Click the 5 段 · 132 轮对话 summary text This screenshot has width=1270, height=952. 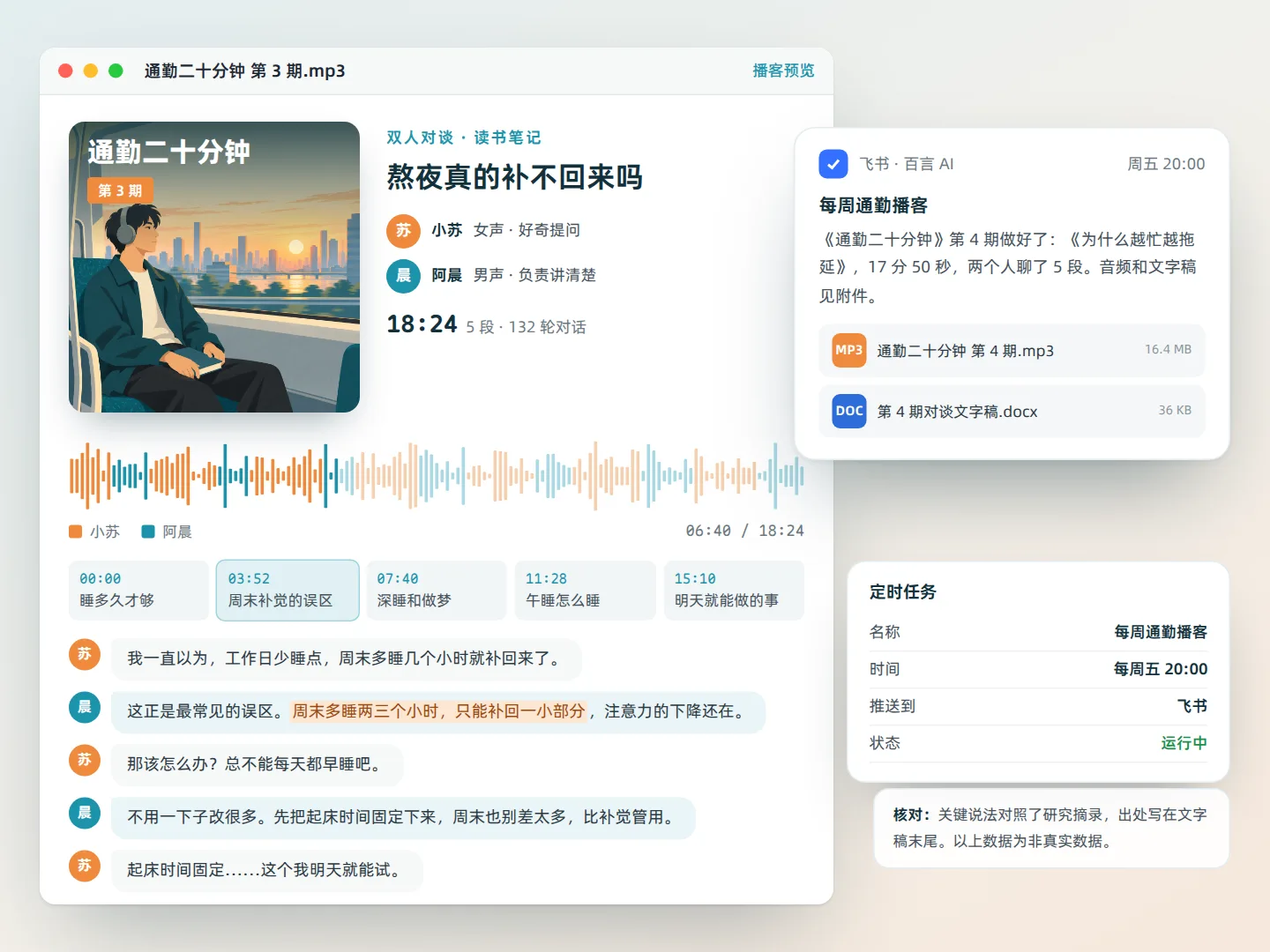[526, 327]
